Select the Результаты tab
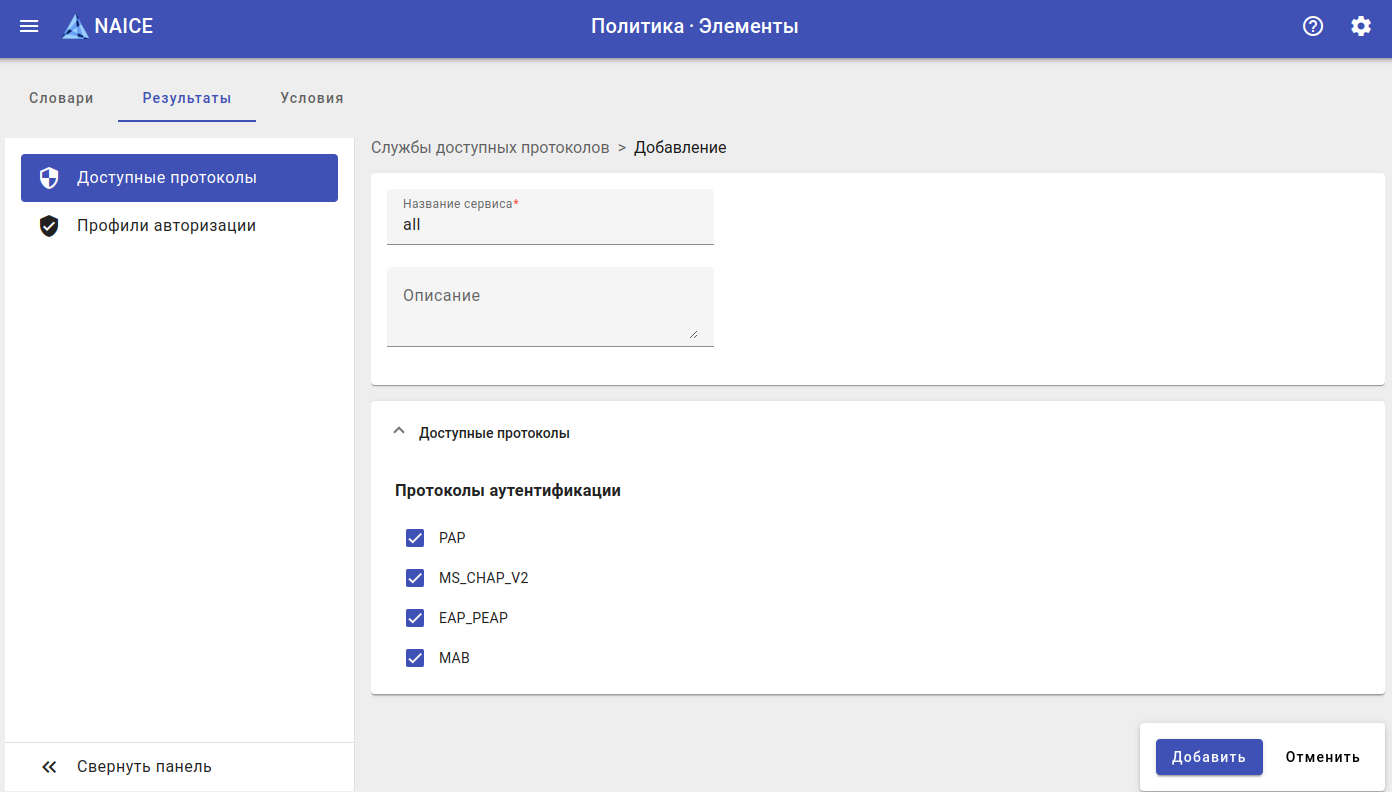This screenshot has width=1392, height=792. pos(187,98)
